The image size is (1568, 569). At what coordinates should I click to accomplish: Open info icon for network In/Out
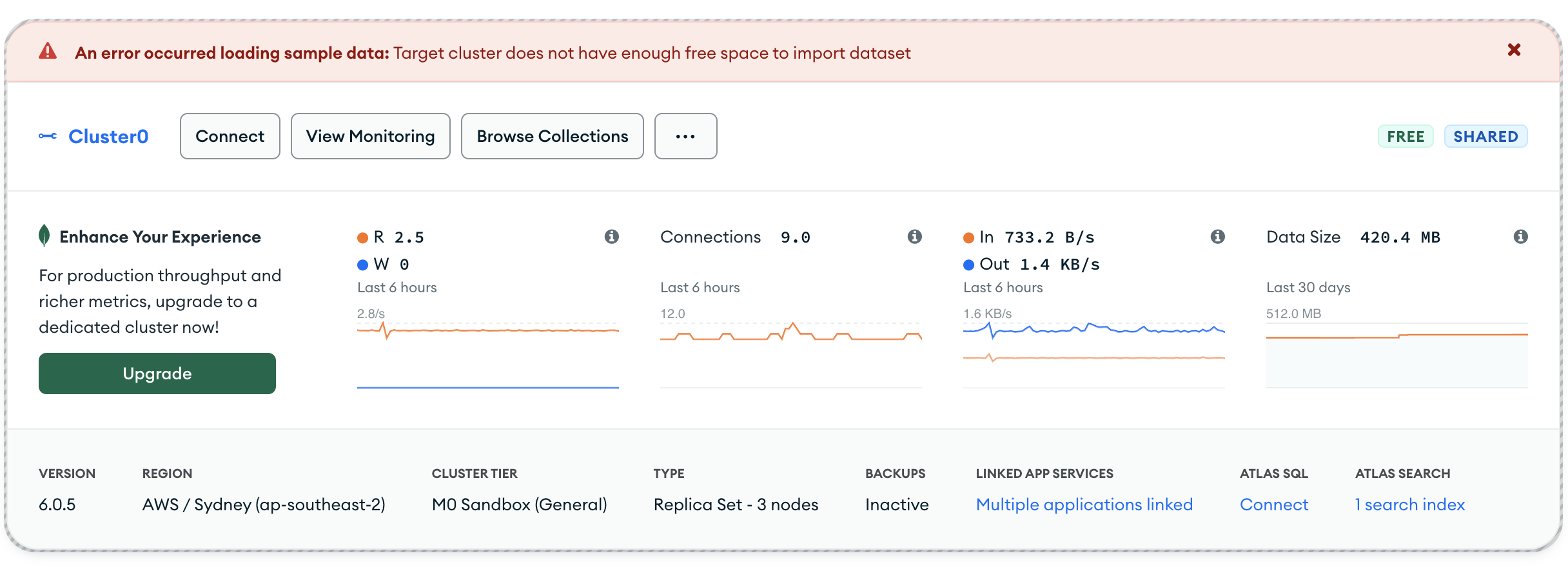pos(1217,237)
